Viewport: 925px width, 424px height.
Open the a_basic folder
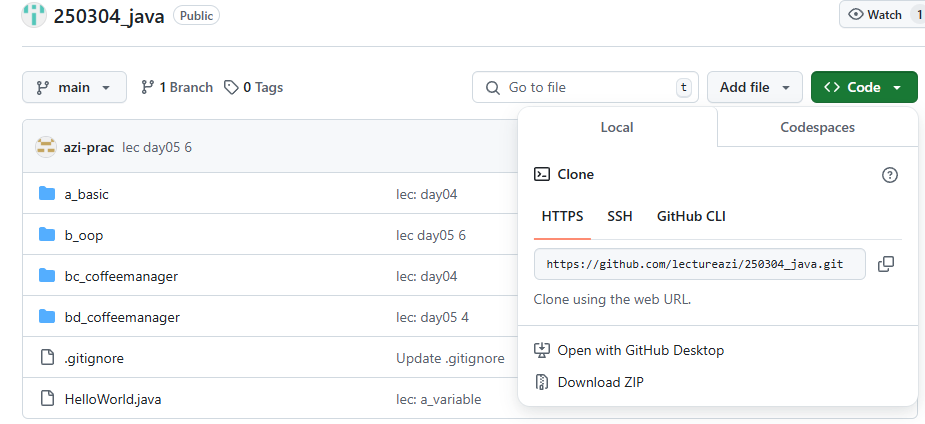pos(86,194)
